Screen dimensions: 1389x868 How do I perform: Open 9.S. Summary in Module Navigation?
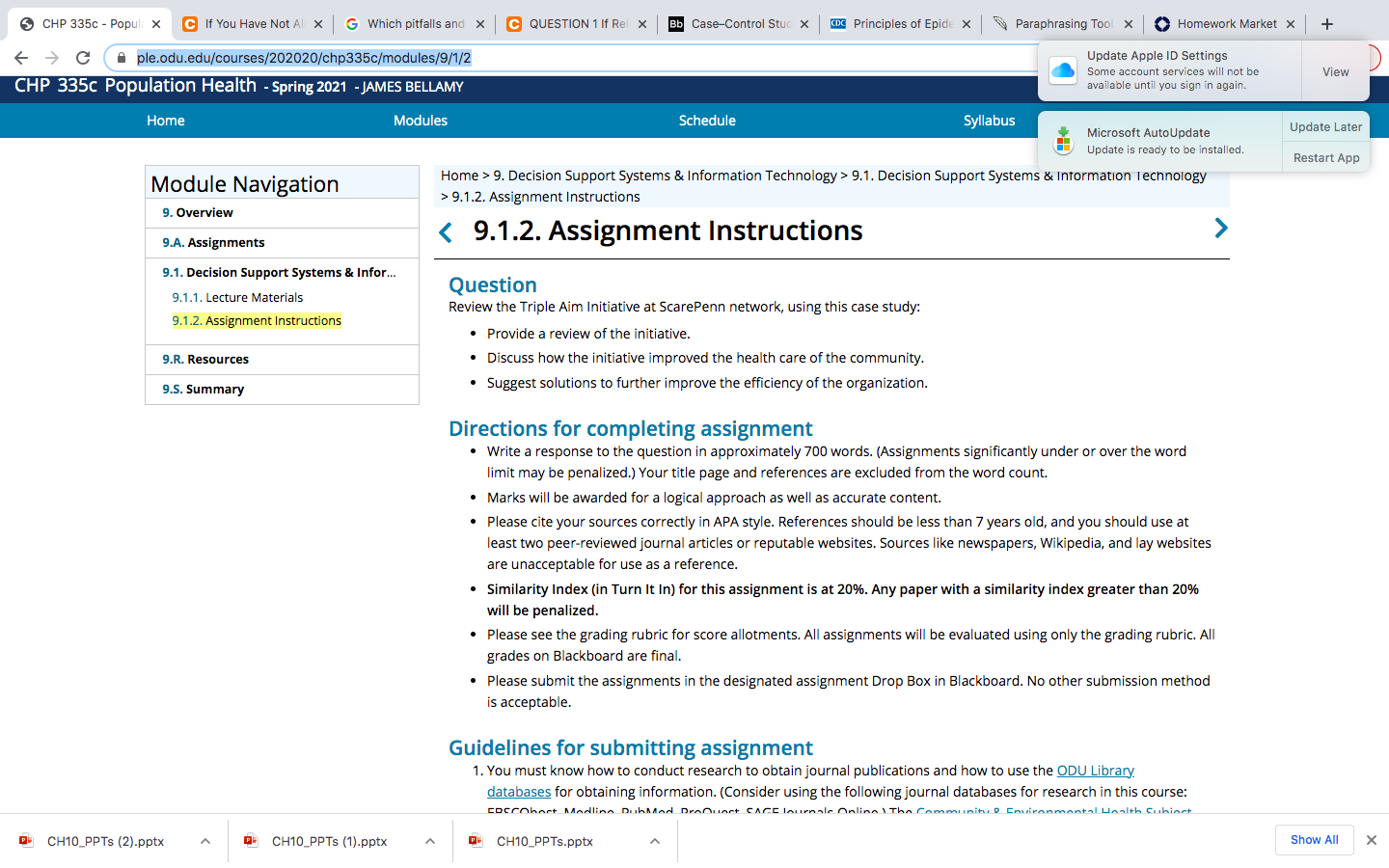coord(203,389)
